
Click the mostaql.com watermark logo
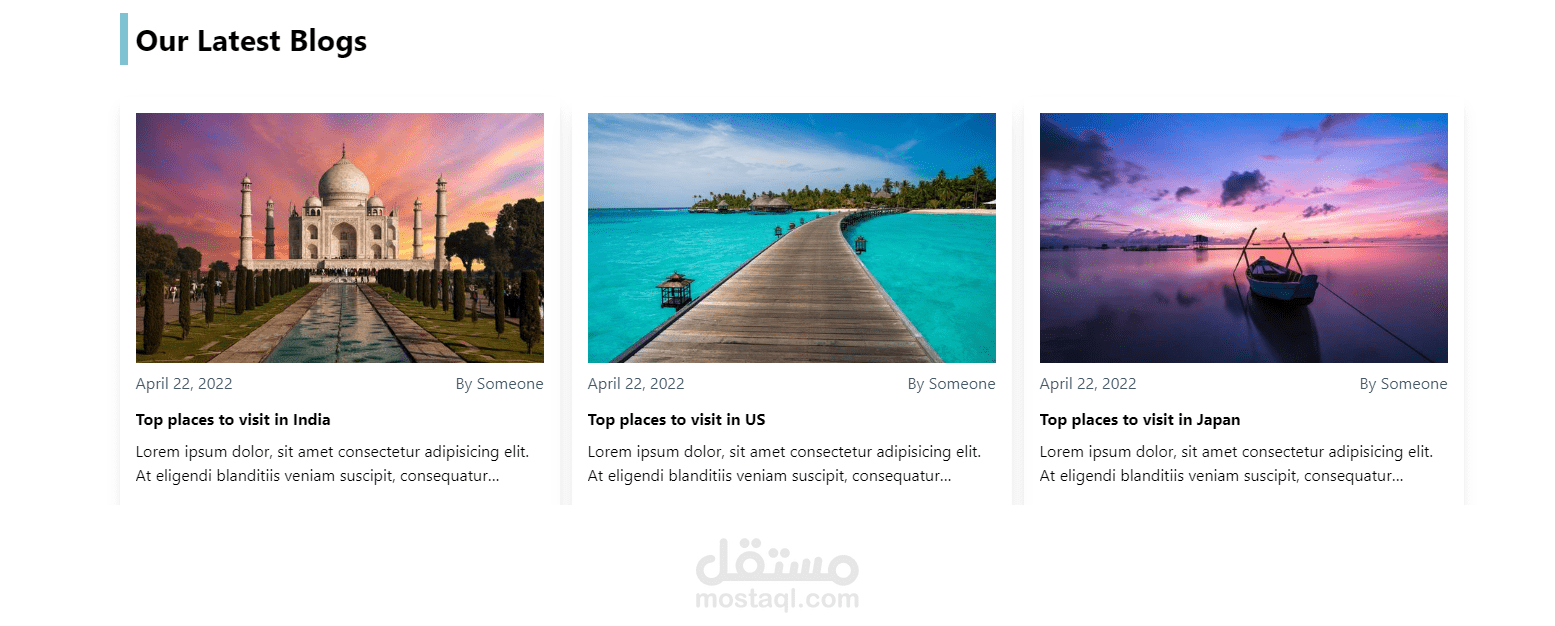(777, 574)
